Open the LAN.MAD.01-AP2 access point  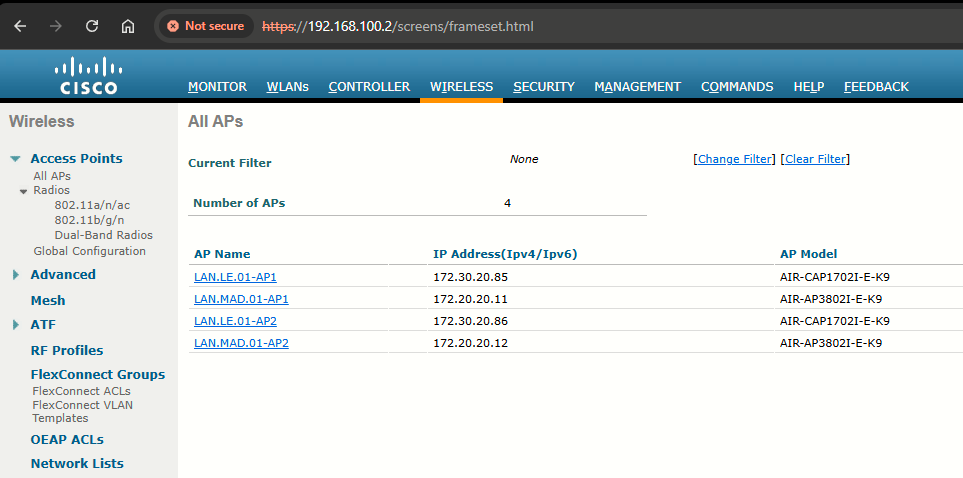(241, 343)
